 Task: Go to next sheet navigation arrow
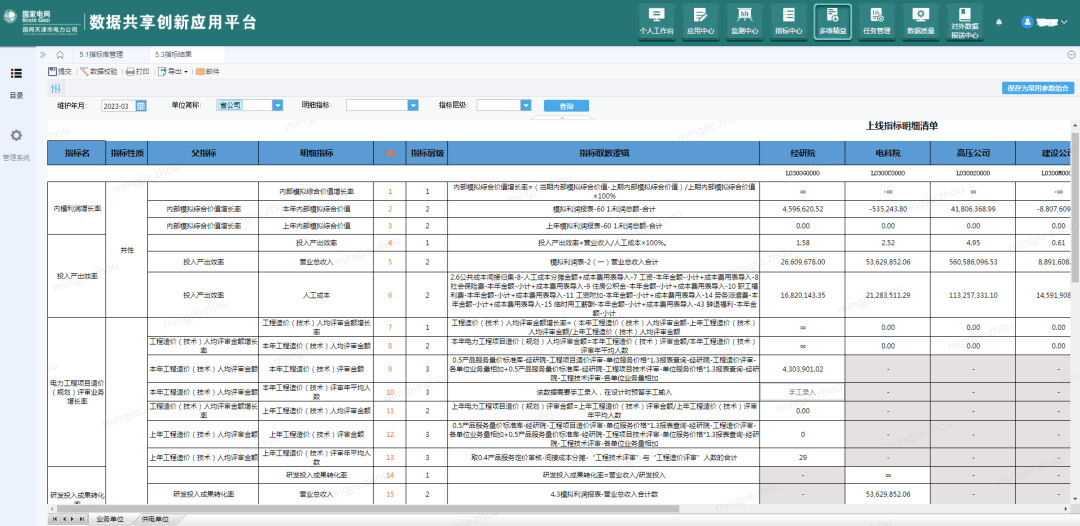pos(72,518)
